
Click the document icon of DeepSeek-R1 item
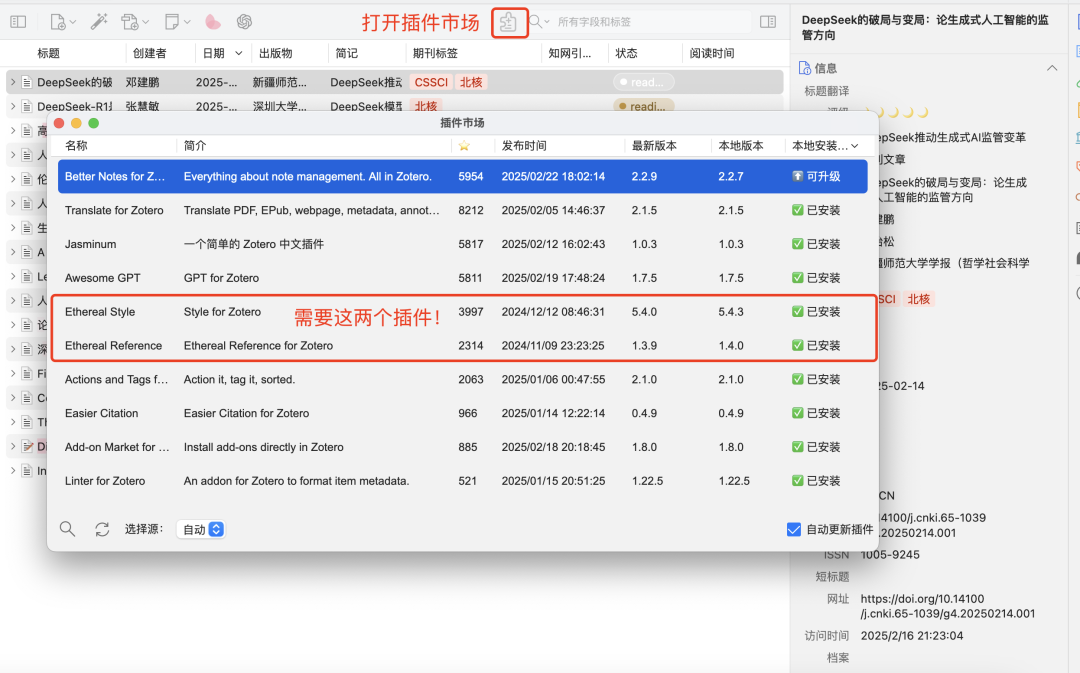tap(27, 106)
